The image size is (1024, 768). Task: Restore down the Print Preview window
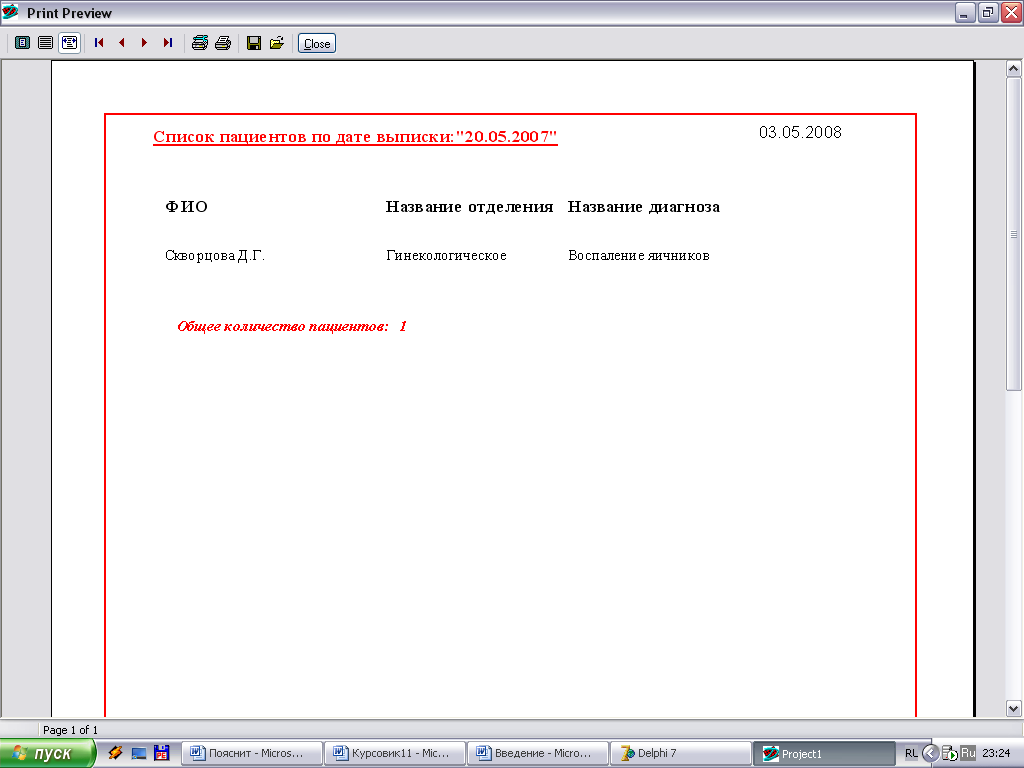pos(988,12)
